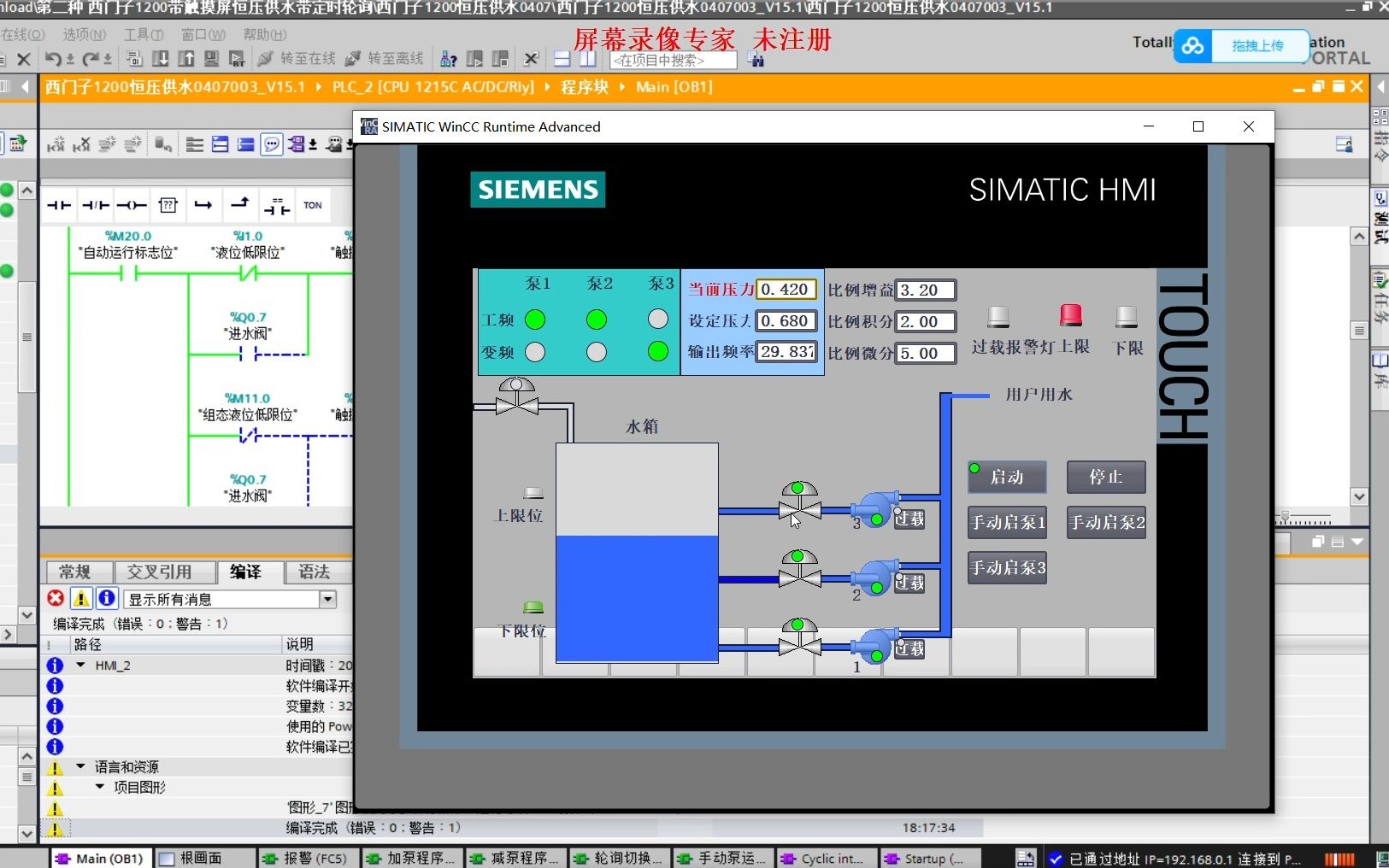1389x868 pixels.
Task: Open the 帮助(H) menu
Action: click(265, 34)
